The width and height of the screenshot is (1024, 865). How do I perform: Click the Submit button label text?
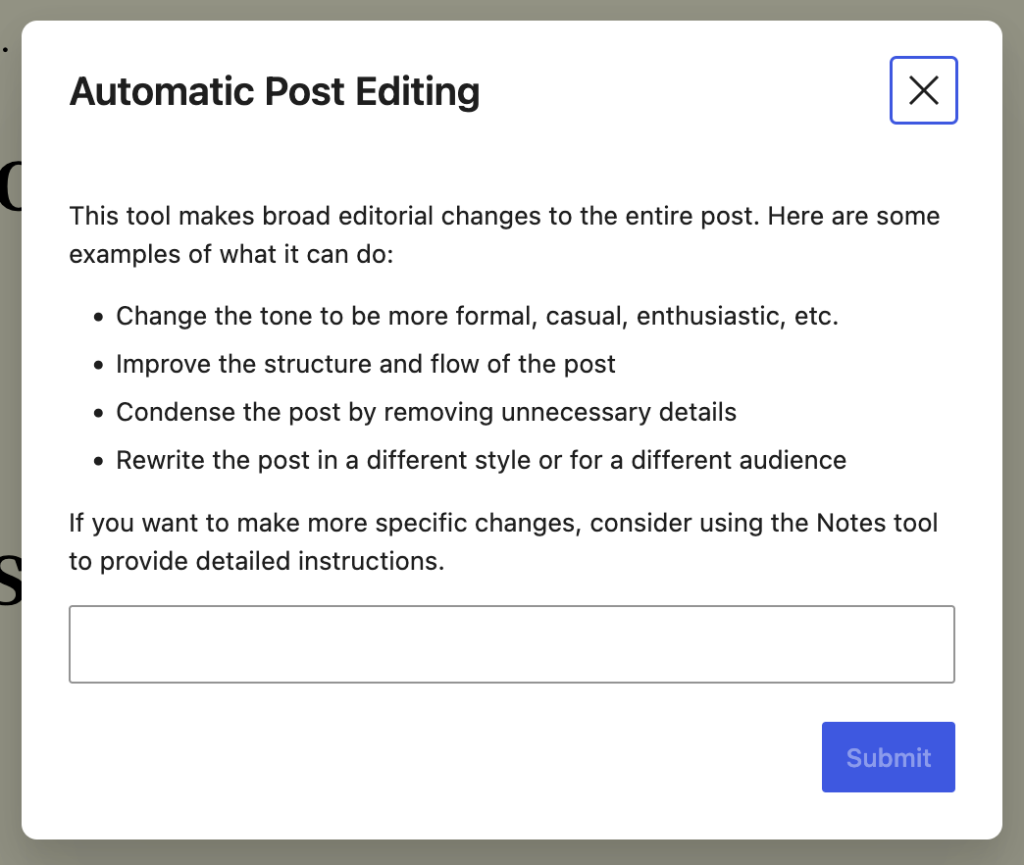click(x=888, y=757)
